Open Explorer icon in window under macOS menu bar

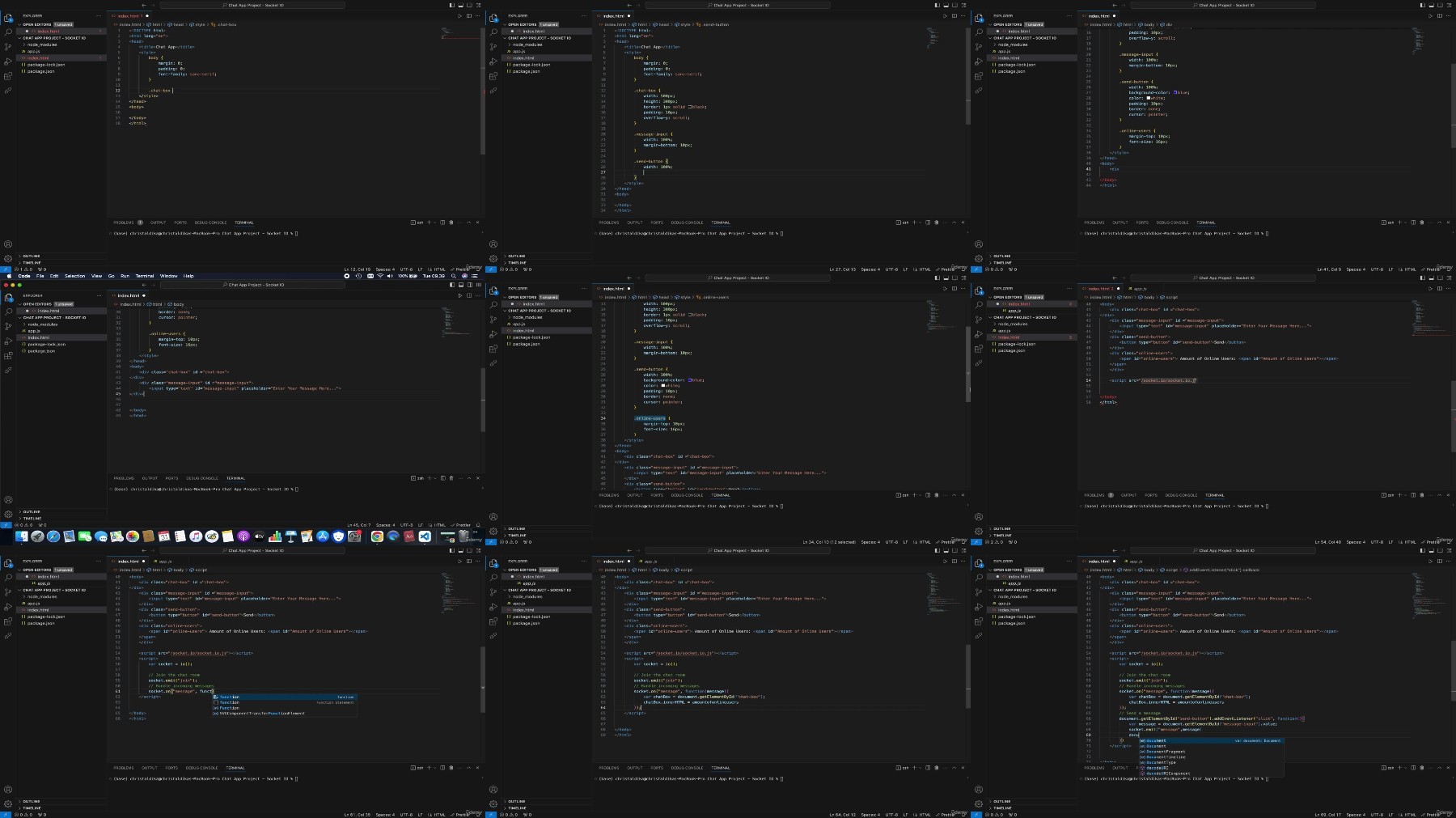8,298
